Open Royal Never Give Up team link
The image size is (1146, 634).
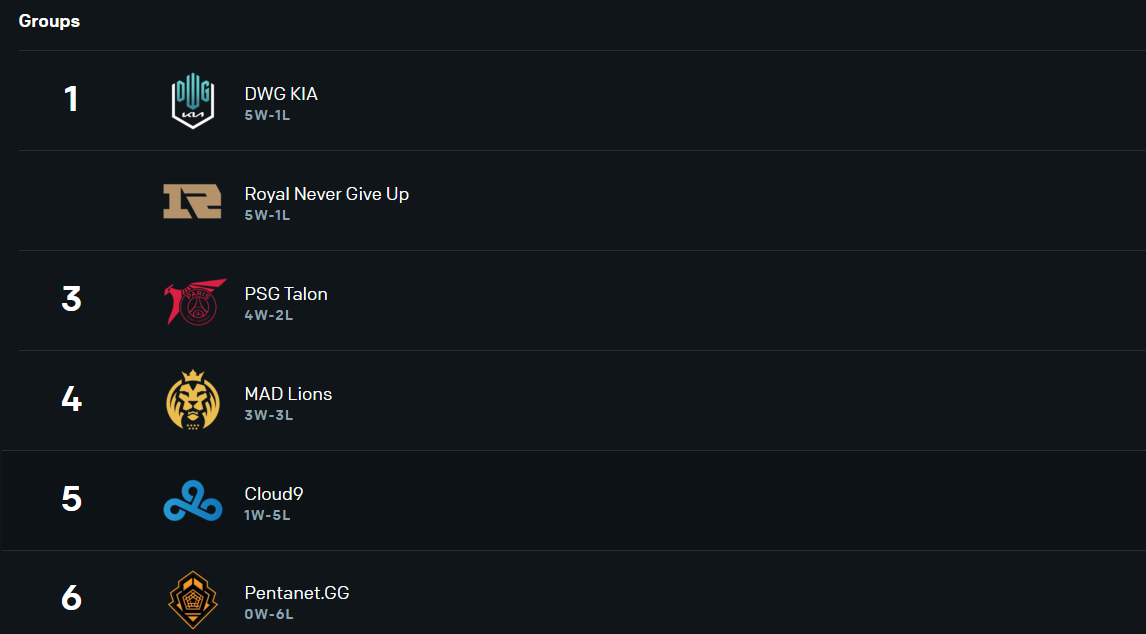click(326, 194)
